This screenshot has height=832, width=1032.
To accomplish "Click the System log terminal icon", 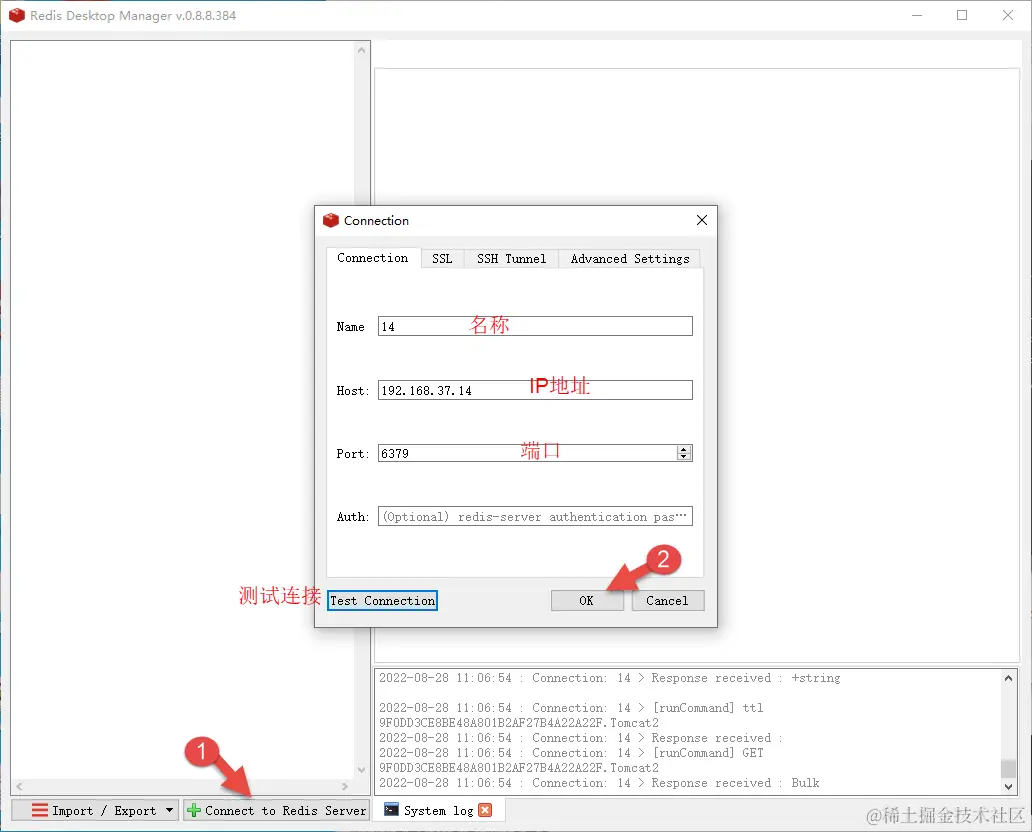I will (391, 810).
